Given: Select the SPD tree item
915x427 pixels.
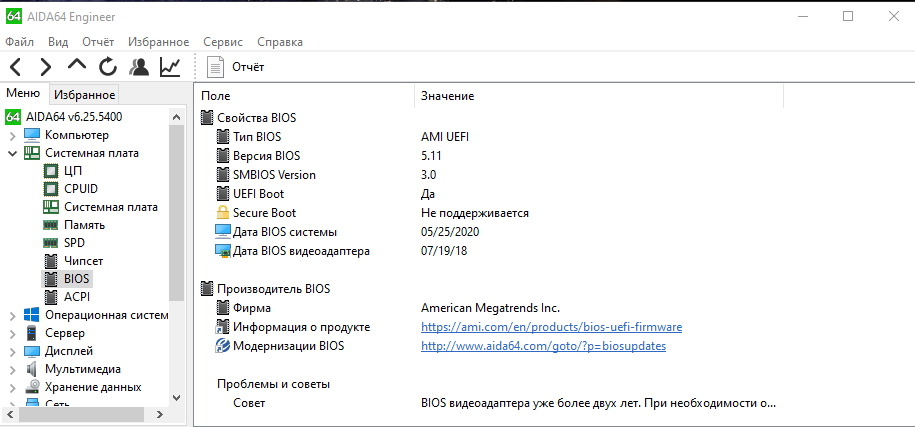Looking at the screenshot, I should (74, 243).
